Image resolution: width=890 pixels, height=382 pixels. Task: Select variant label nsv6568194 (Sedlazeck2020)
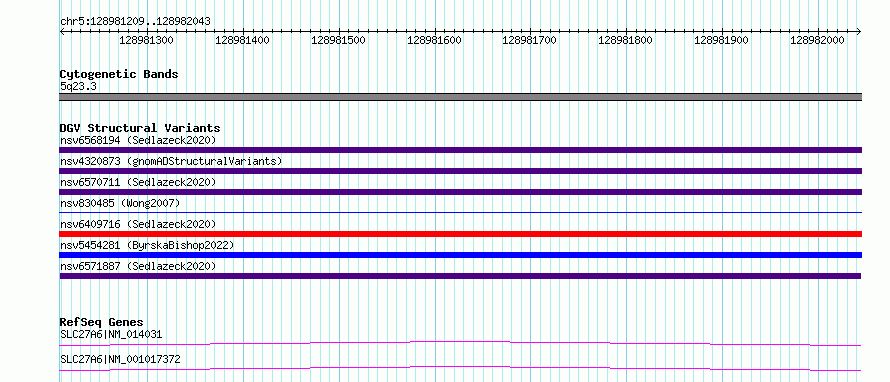[x=138, y=140]
